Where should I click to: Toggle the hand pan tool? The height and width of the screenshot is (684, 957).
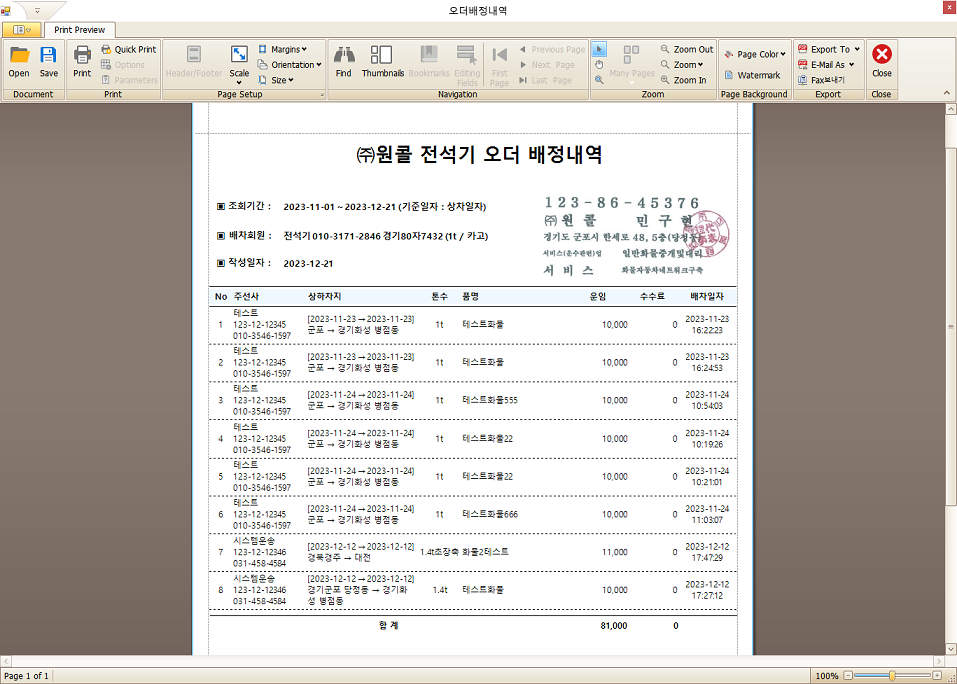599,64
